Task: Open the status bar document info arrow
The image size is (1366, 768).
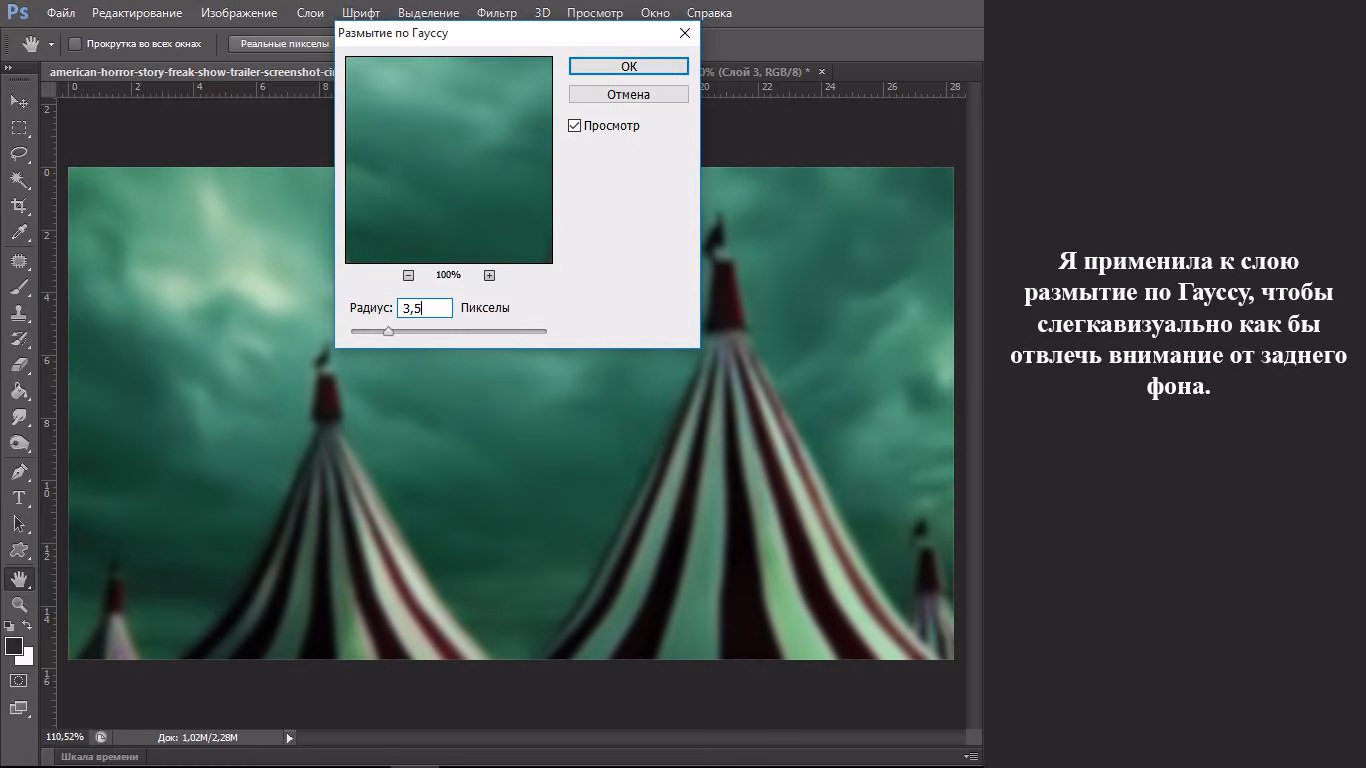Action: pyautogui.click(x=290, y=738)
